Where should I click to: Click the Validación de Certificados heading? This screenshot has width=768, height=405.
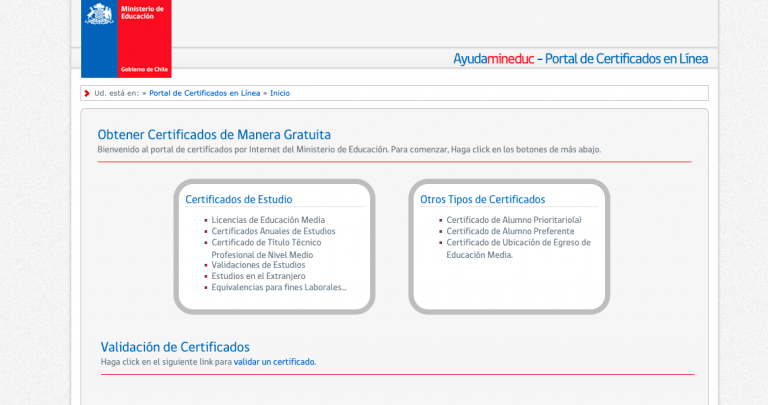click(x=175, y=347)
